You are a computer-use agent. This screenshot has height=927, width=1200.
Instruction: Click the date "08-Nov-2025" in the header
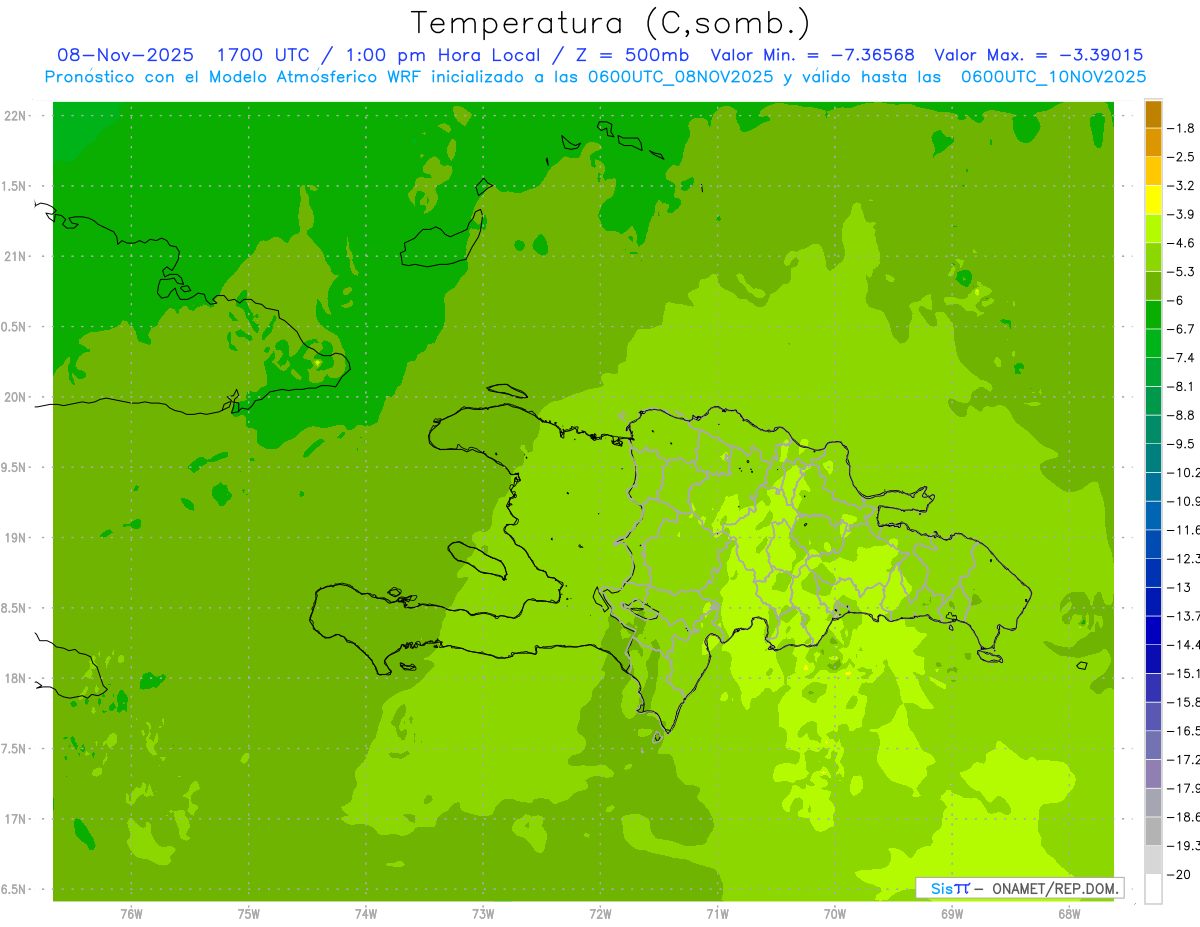coord(125,55)
